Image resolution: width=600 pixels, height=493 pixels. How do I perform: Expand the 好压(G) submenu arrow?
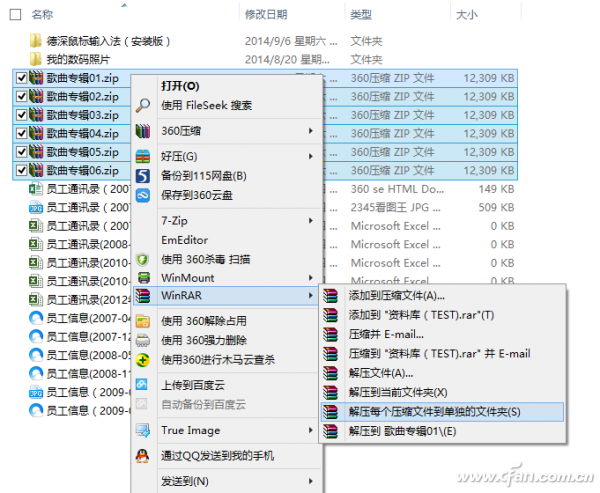pos(311,156)
